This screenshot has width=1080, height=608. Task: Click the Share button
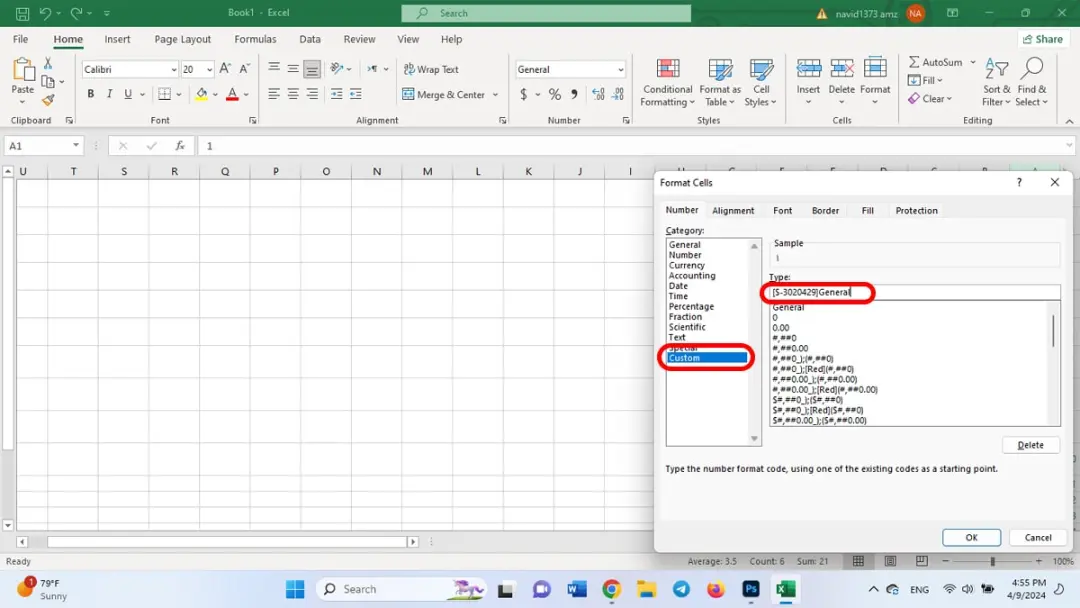pos(1043,39)
